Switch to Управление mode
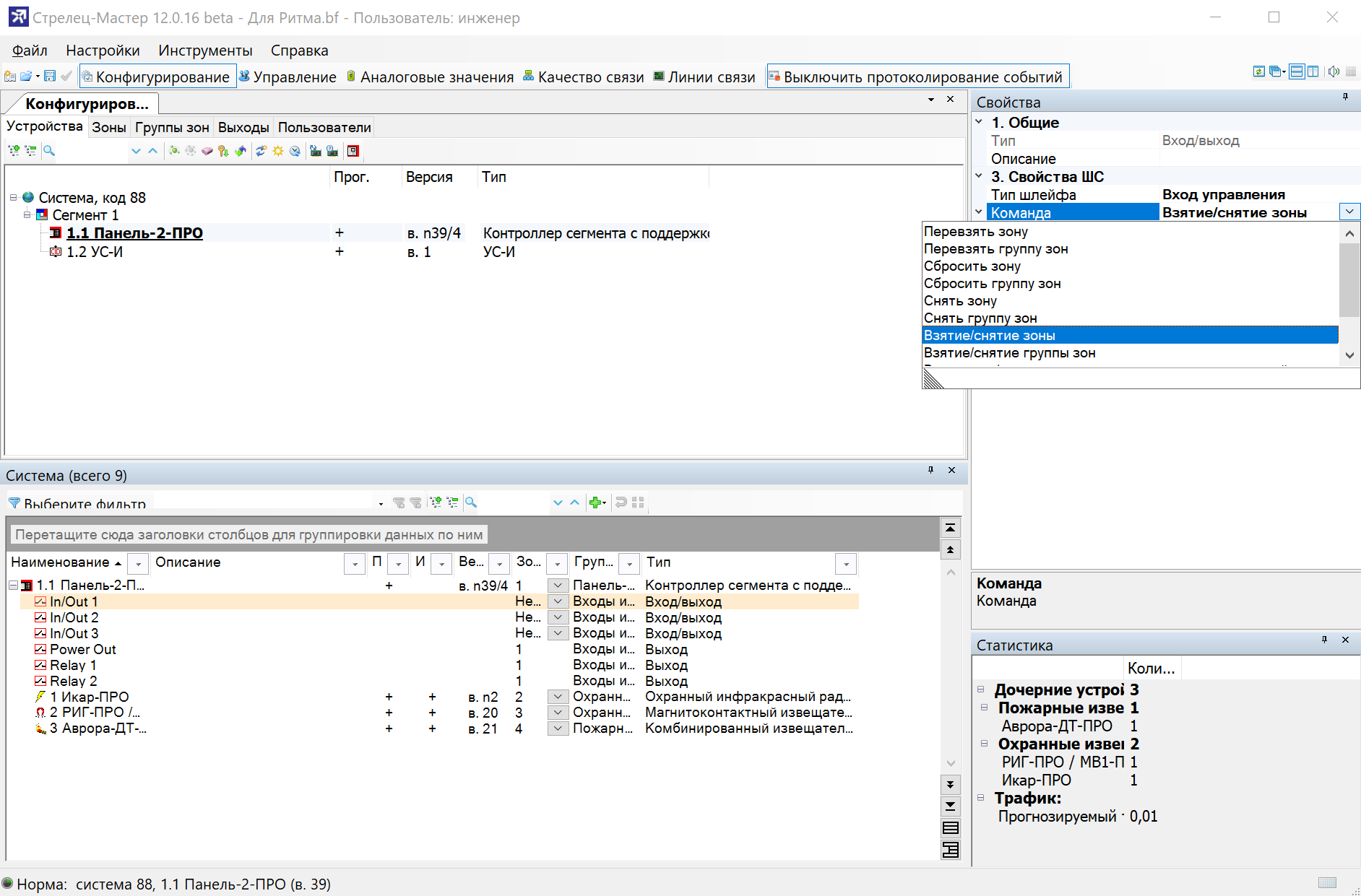Screen dimensions: 1361x896 288,77
